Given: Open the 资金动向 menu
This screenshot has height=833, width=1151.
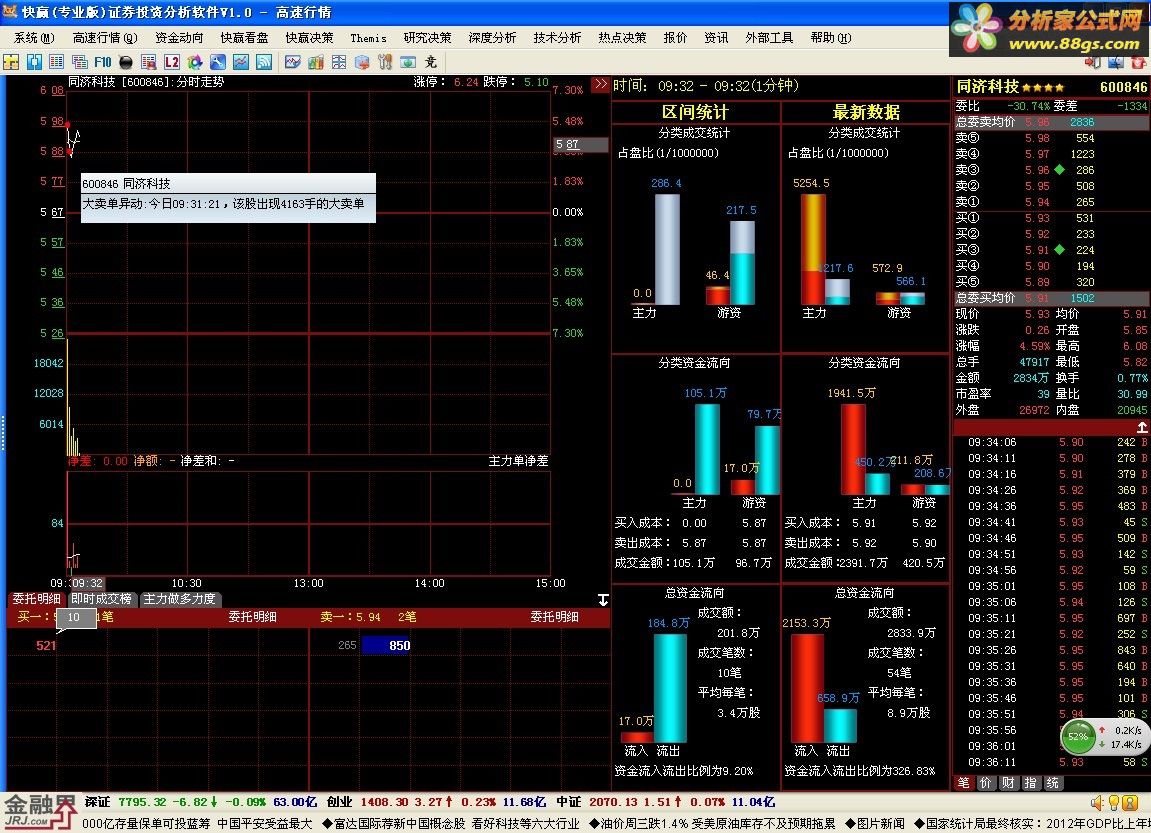Looking at the screenshot, I should click(179, 37).
